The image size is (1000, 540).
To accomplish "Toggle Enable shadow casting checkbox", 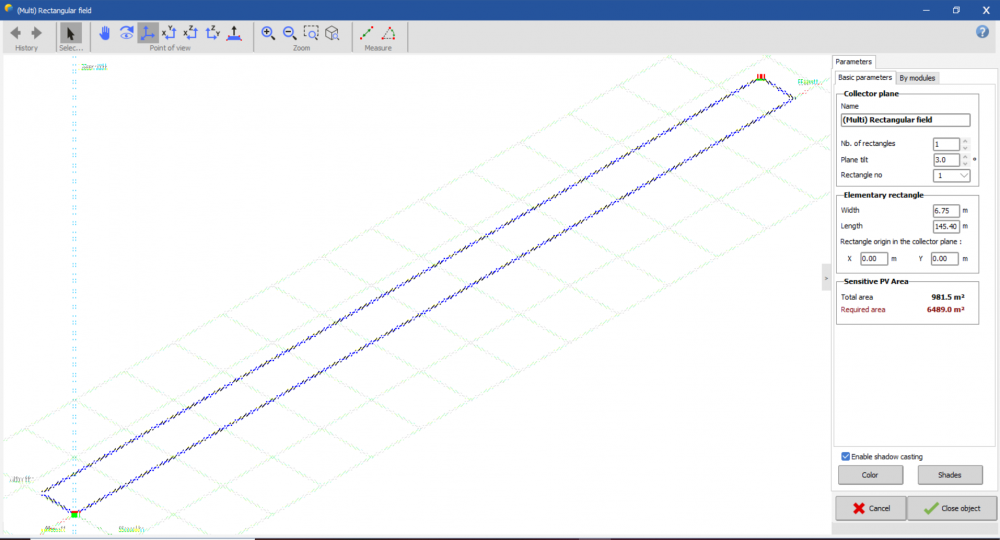I will pos(846,456).
